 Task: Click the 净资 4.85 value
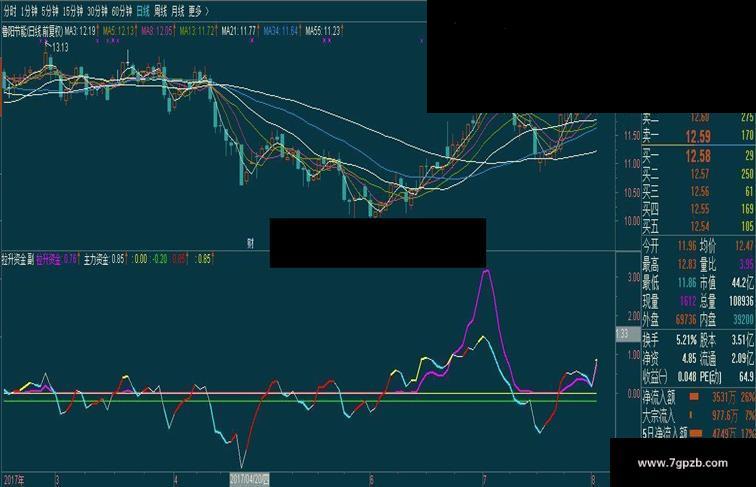(x=669, y=358)
